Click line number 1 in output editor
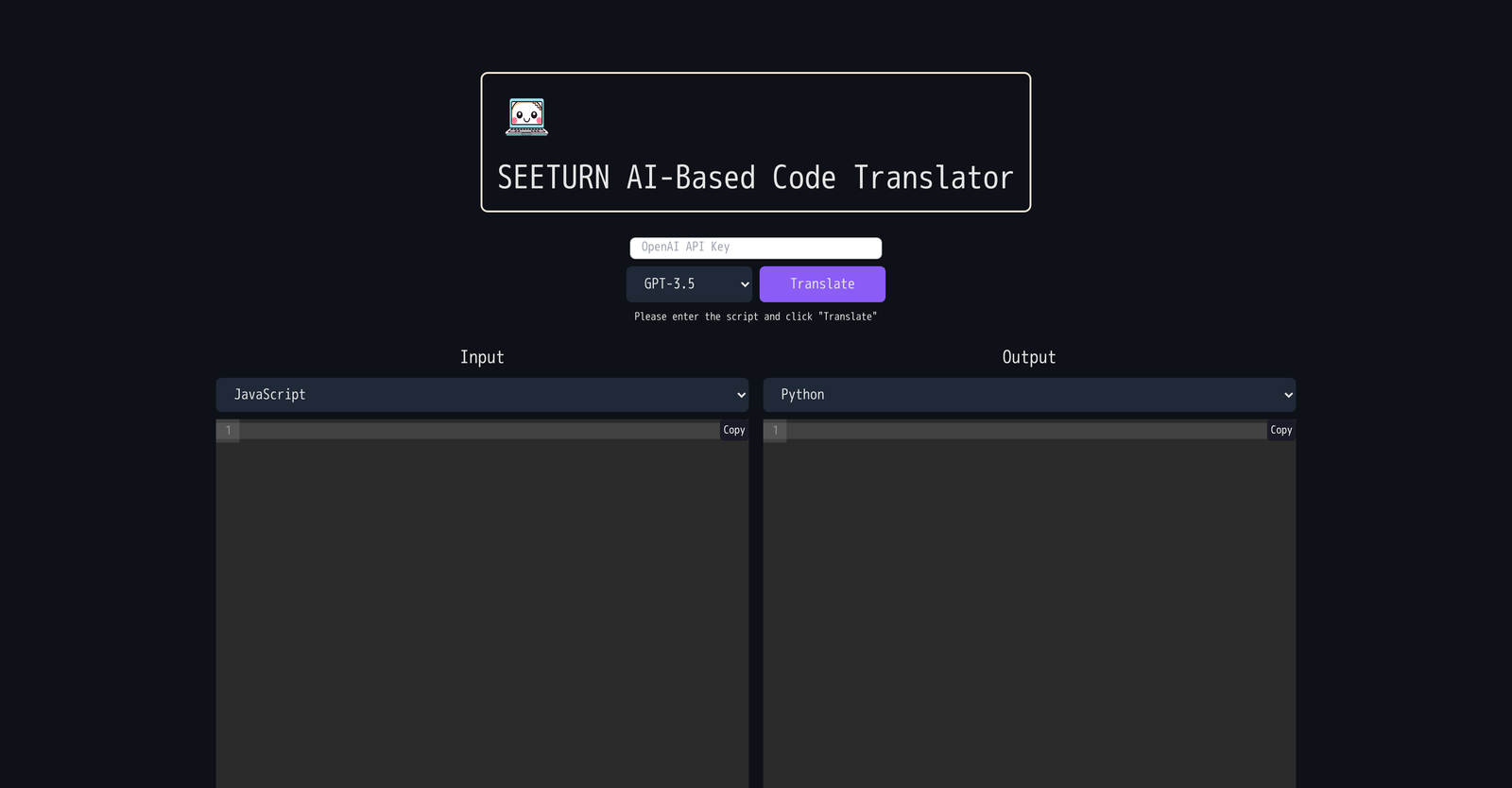The height and width of the screenshot is (788, 1512). 776,431
